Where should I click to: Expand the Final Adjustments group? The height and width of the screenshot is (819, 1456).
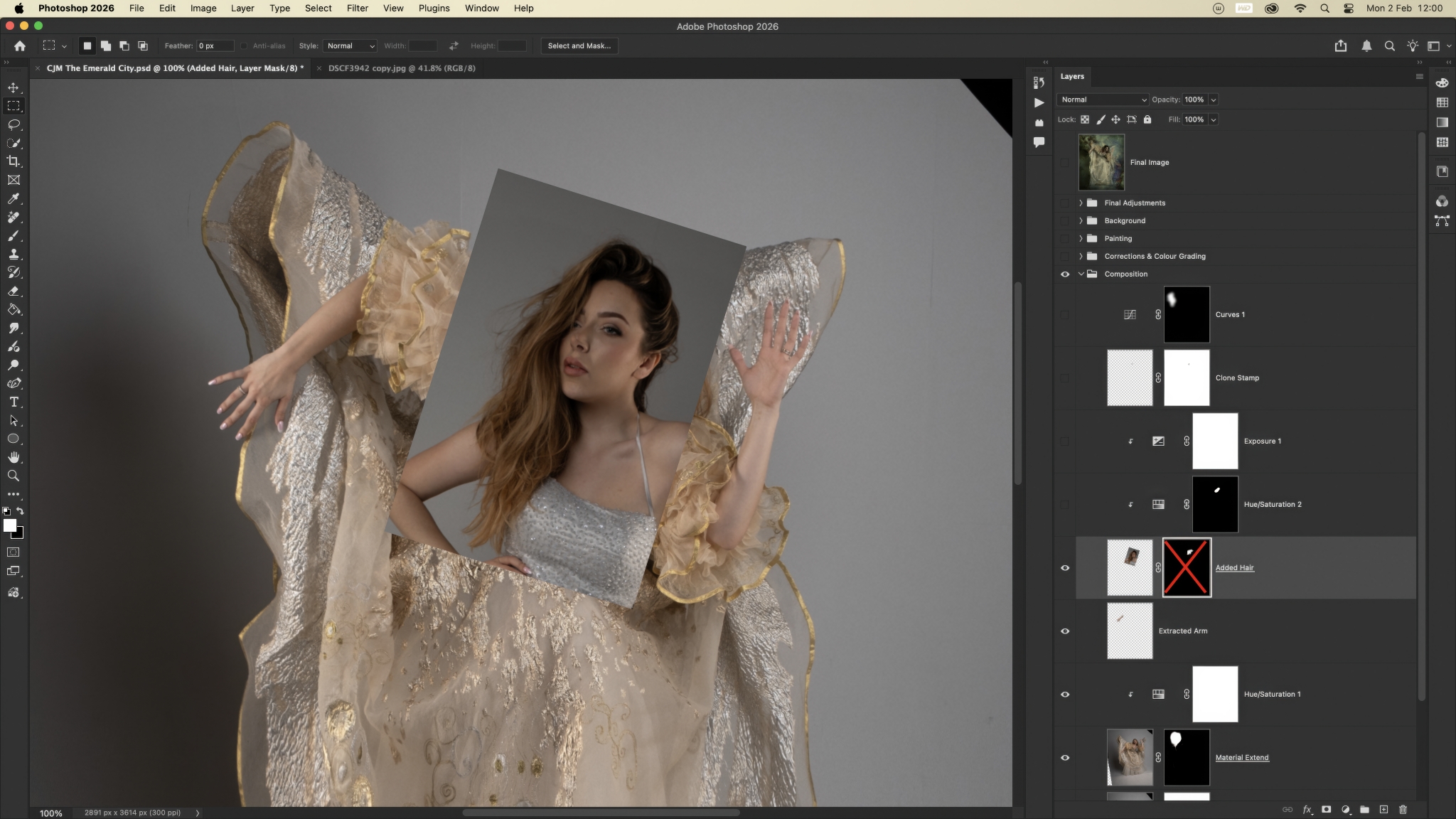point(1081,203)
